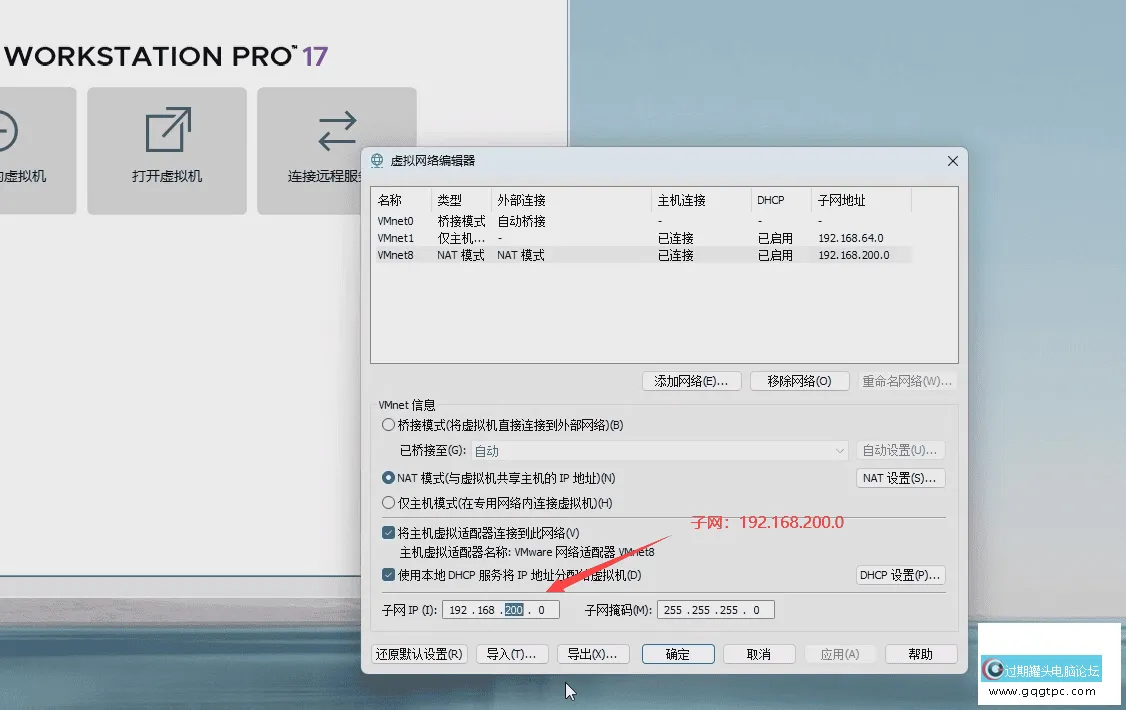
Task: Open the DHCP Settings dialog
Action: 899,575
